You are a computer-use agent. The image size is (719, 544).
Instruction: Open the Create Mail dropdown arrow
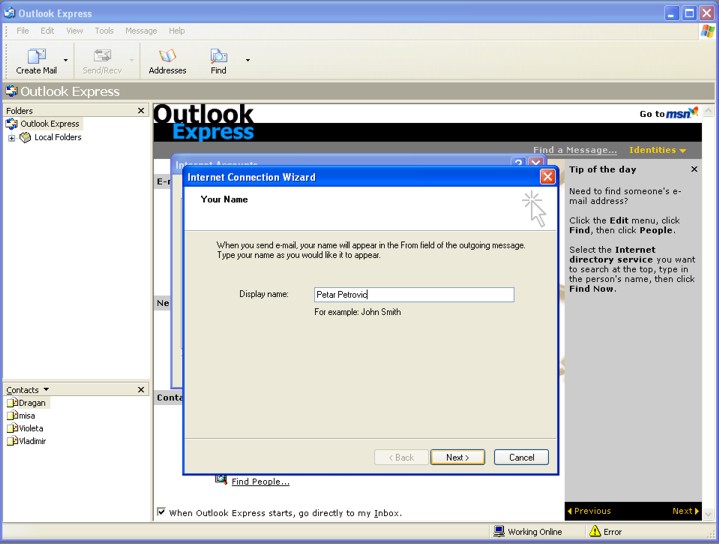coord(66,60)
